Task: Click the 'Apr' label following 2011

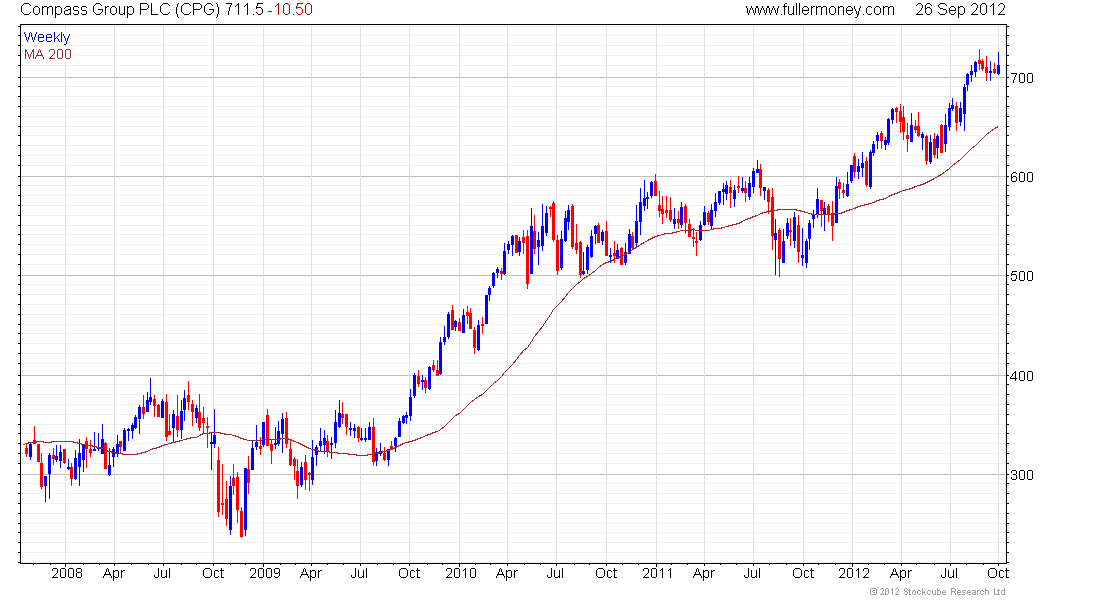Action: tap(704, 574)
